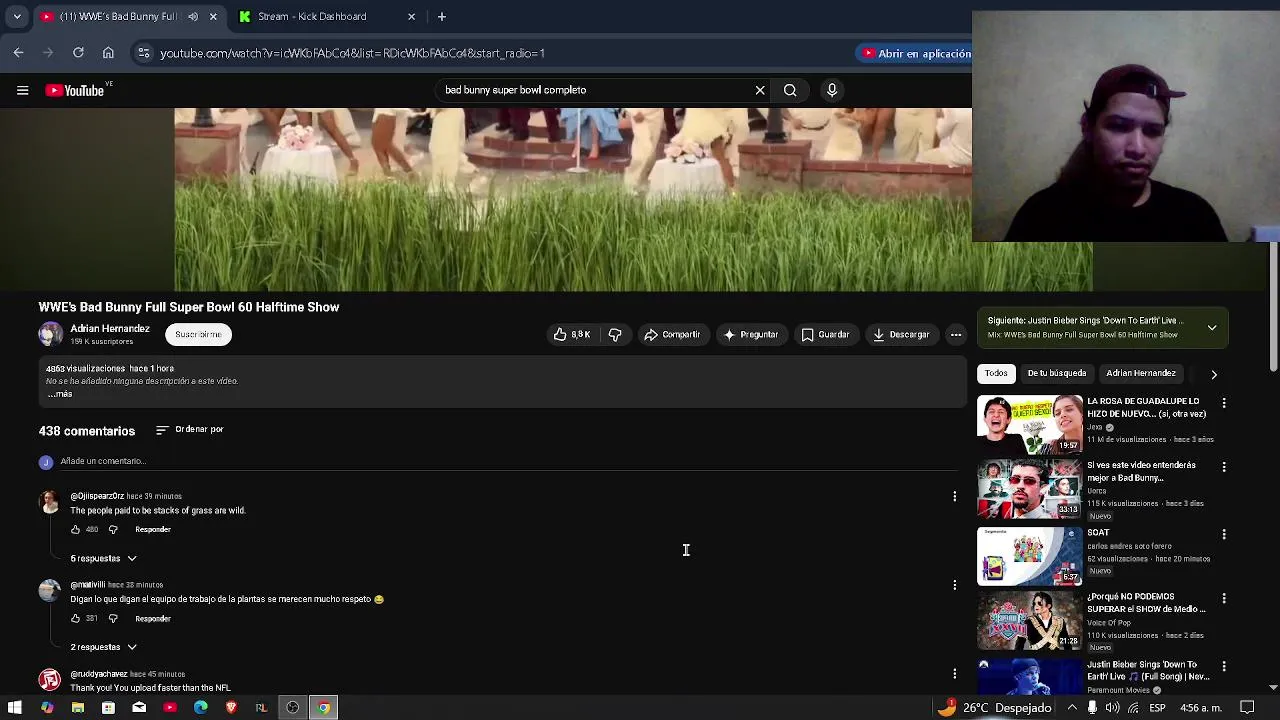Open options for the SOAT video
1280x720 pixels.
1224,535
